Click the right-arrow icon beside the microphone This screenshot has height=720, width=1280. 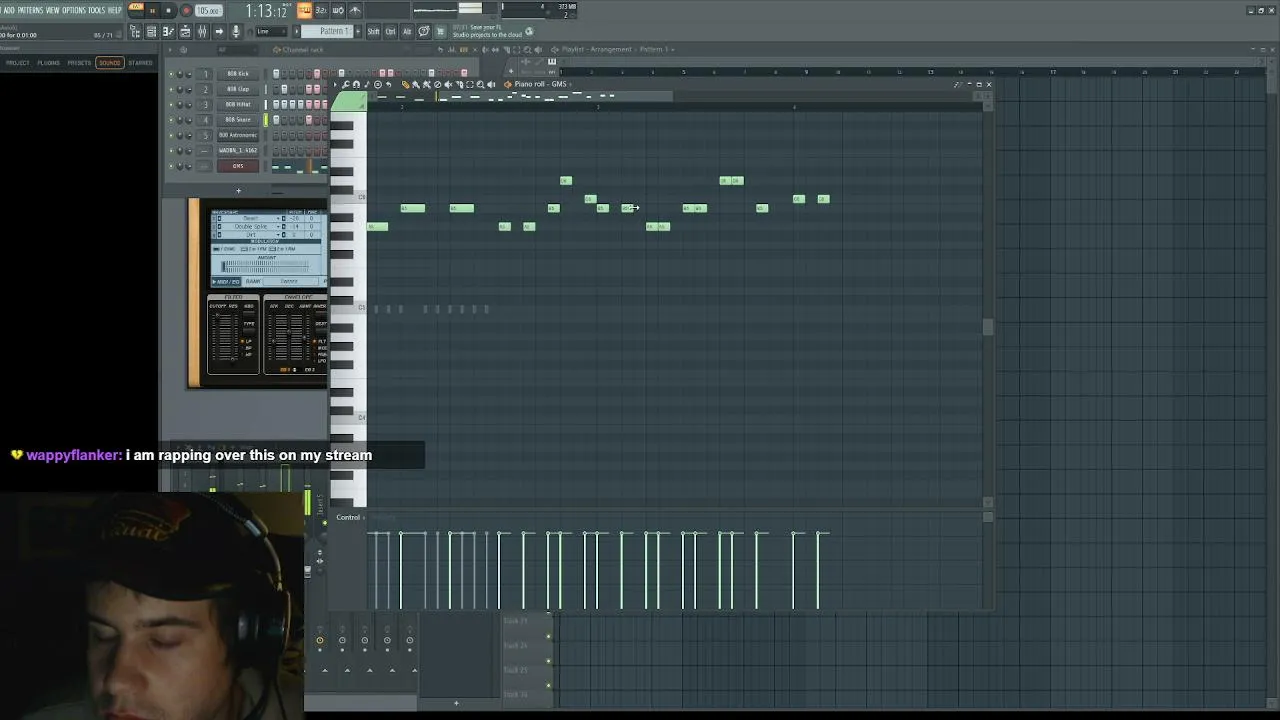[219, 32]
